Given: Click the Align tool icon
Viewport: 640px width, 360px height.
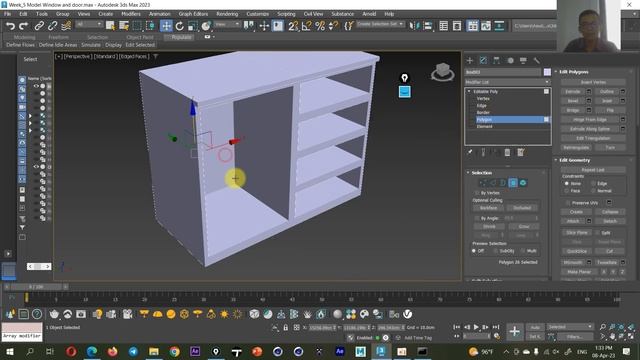Looking at the screenshot, I should (428, 26).
